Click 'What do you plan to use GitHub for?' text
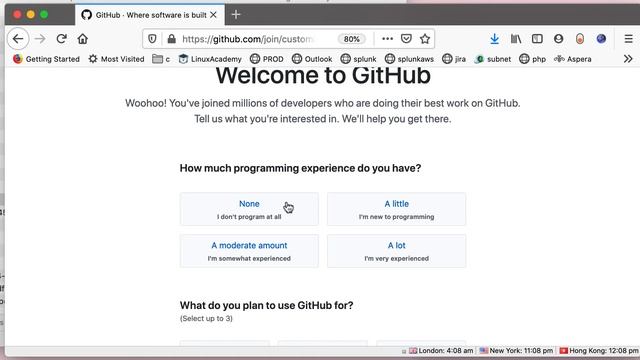This screenshot has height=360, width=640. [x=267, y=305]
